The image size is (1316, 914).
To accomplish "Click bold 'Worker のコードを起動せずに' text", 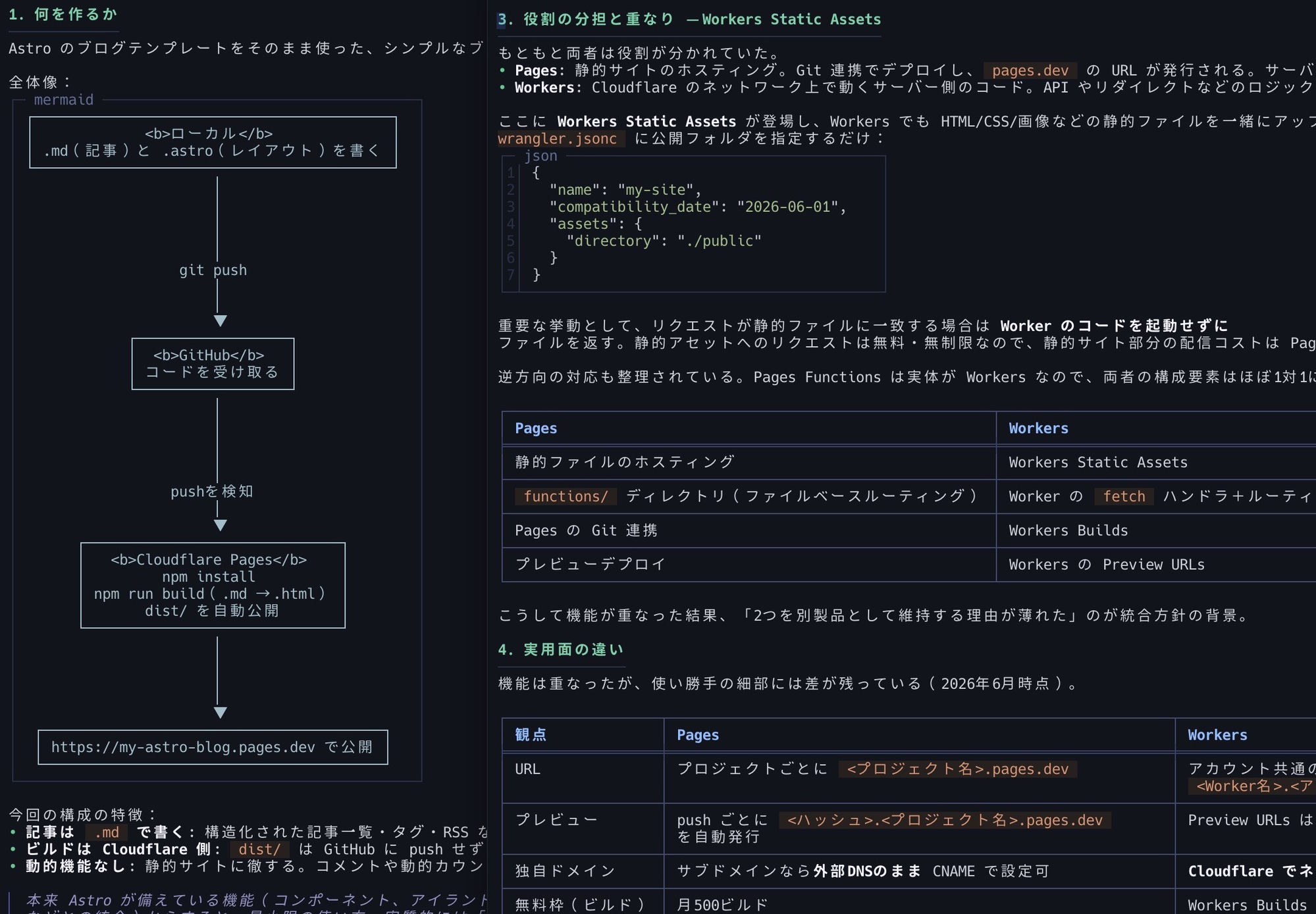I will tap(1114, 326).
